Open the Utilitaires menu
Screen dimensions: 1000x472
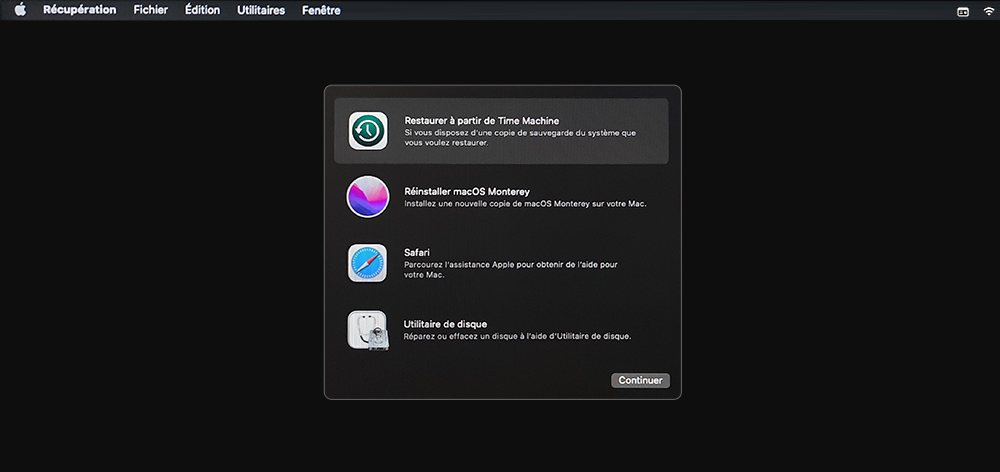261,10
